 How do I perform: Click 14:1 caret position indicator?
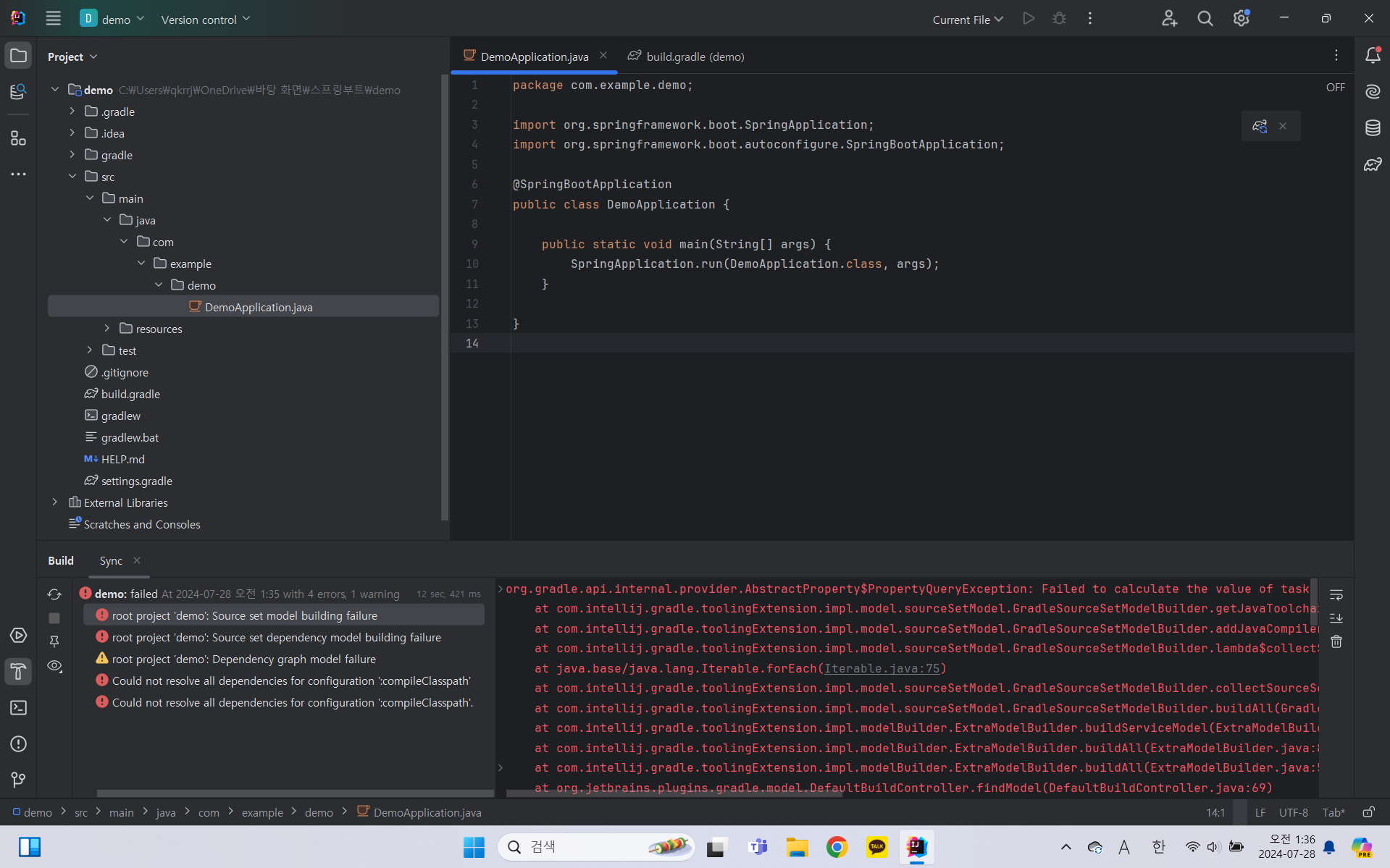pos(1215,812)
